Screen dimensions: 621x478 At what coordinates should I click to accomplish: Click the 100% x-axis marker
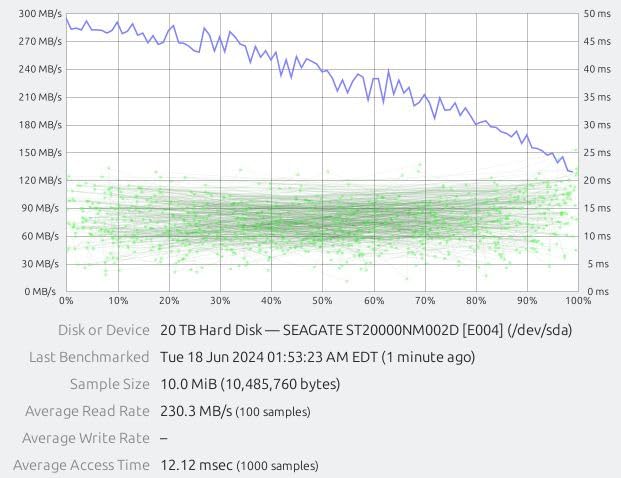point(577,300)
